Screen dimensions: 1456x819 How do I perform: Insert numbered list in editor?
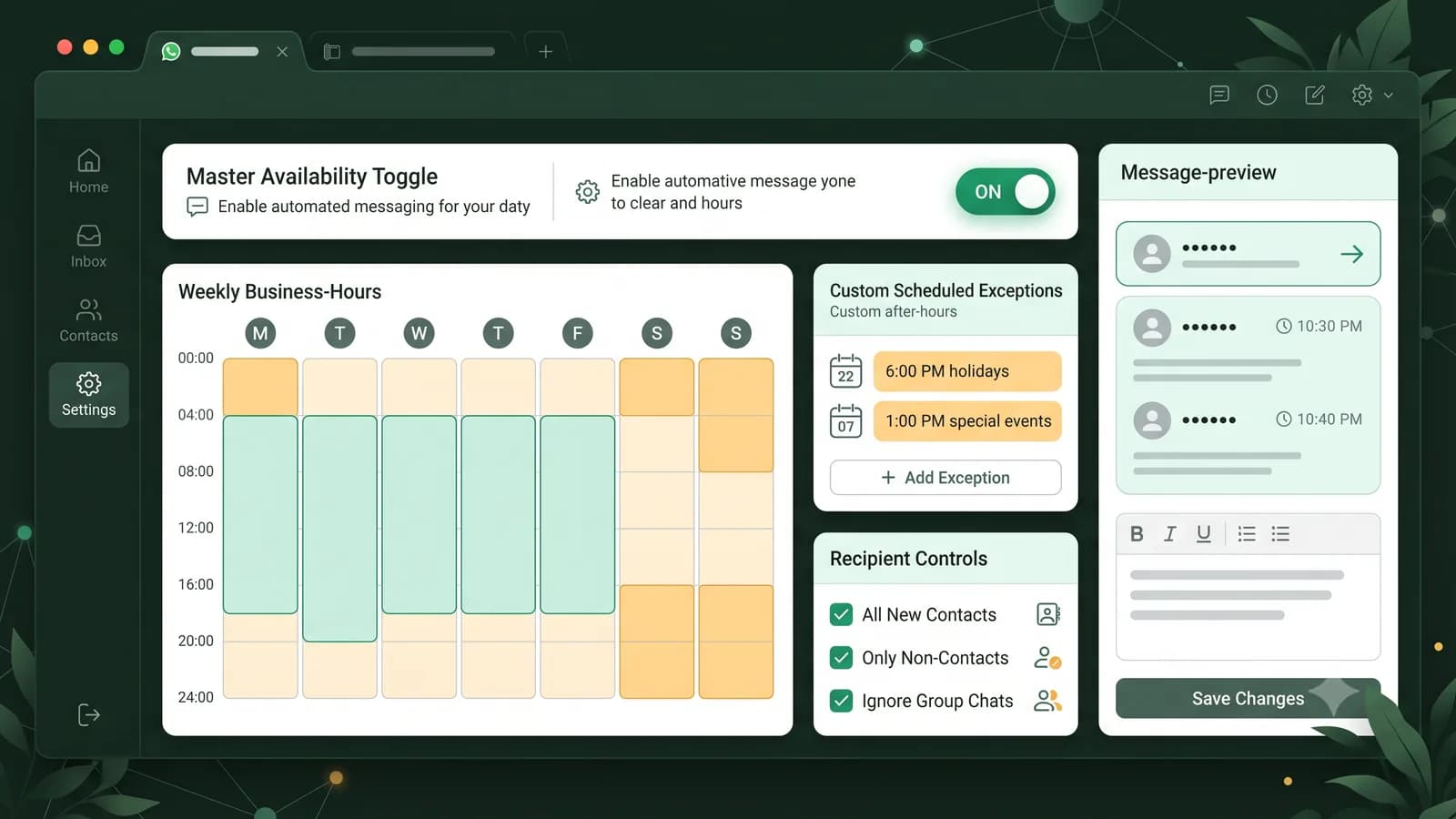1247,534
